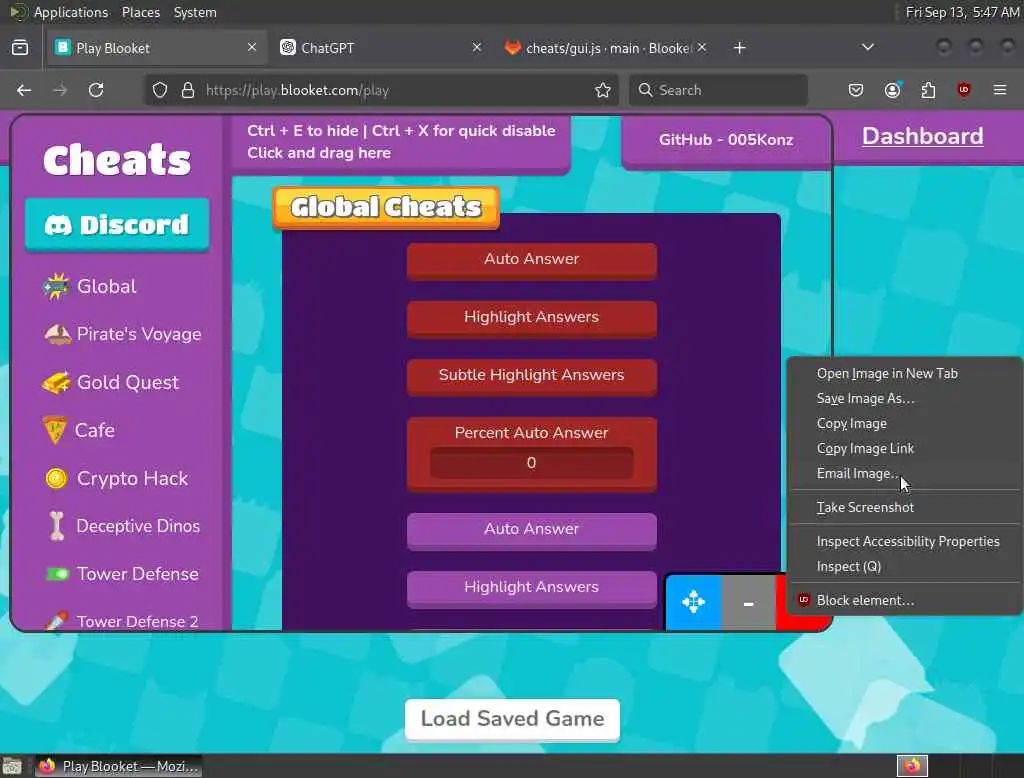Click the GitHub - 005Konz link

pyautogui.click(x=726, y=140)
